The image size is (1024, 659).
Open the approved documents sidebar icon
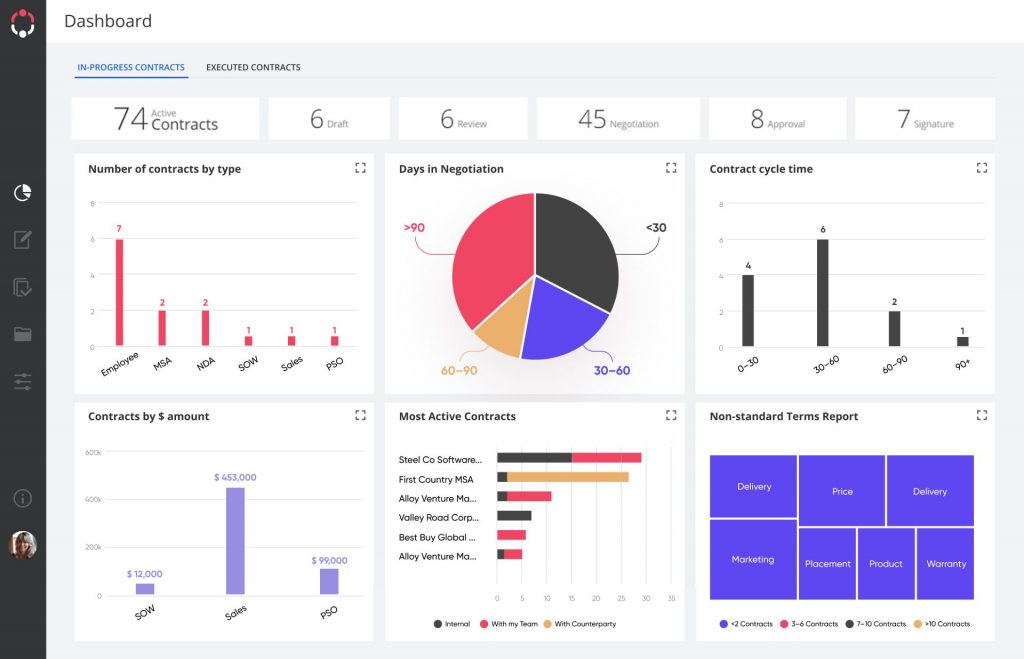point(23,287)
